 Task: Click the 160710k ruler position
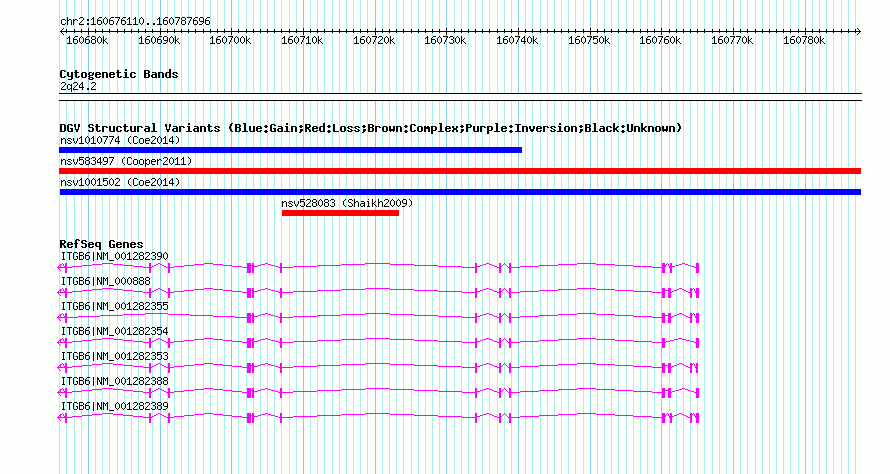point(302,41)
